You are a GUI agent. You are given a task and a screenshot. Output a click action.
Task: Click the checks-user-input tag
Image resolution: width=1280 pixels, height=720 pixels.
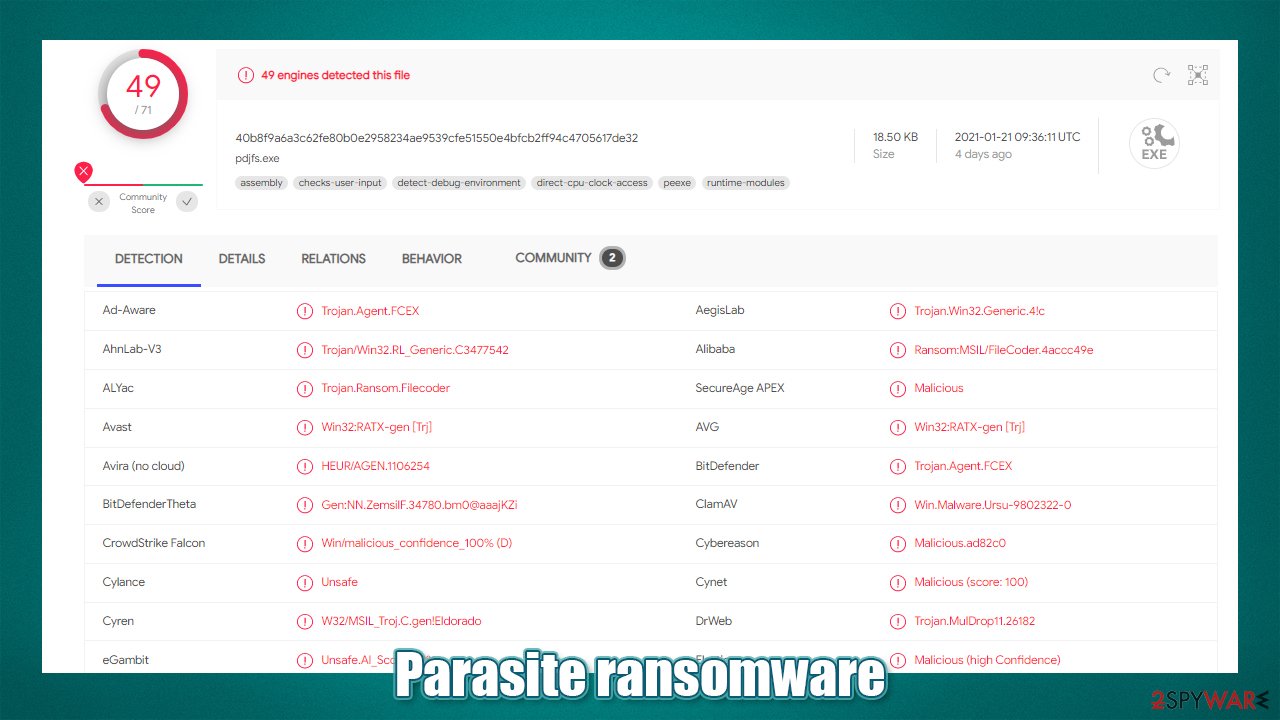coord(340,183)
